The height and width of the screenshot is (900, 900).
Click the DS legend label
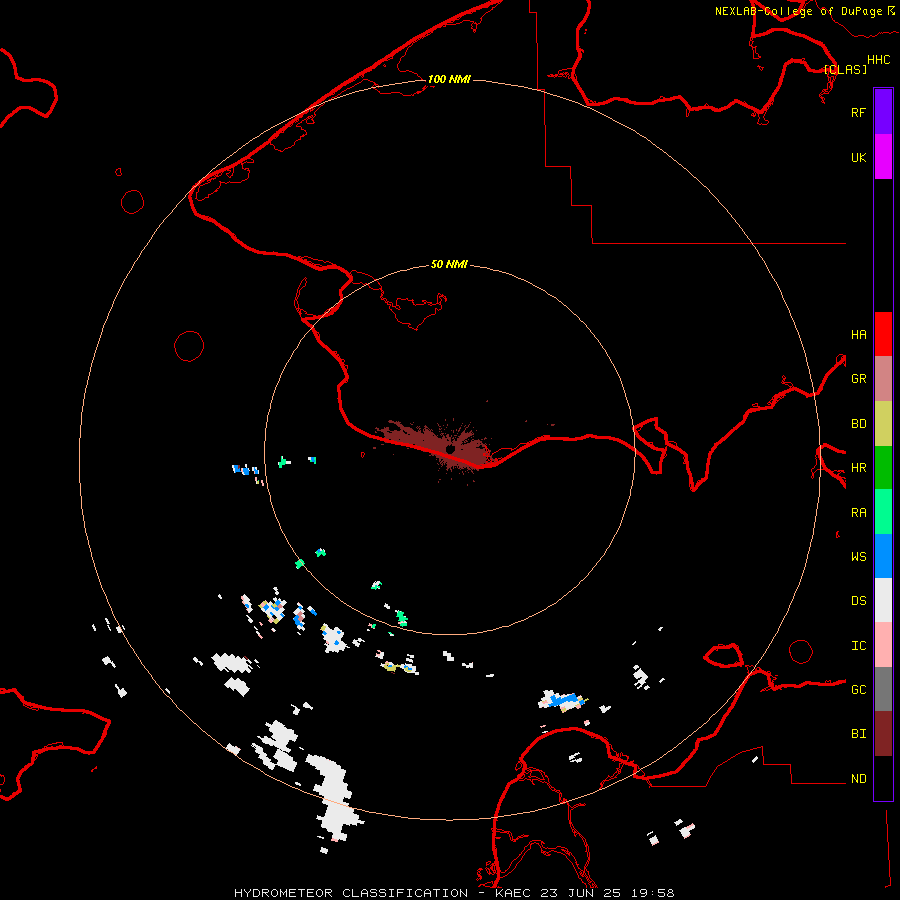coord(858,600)
